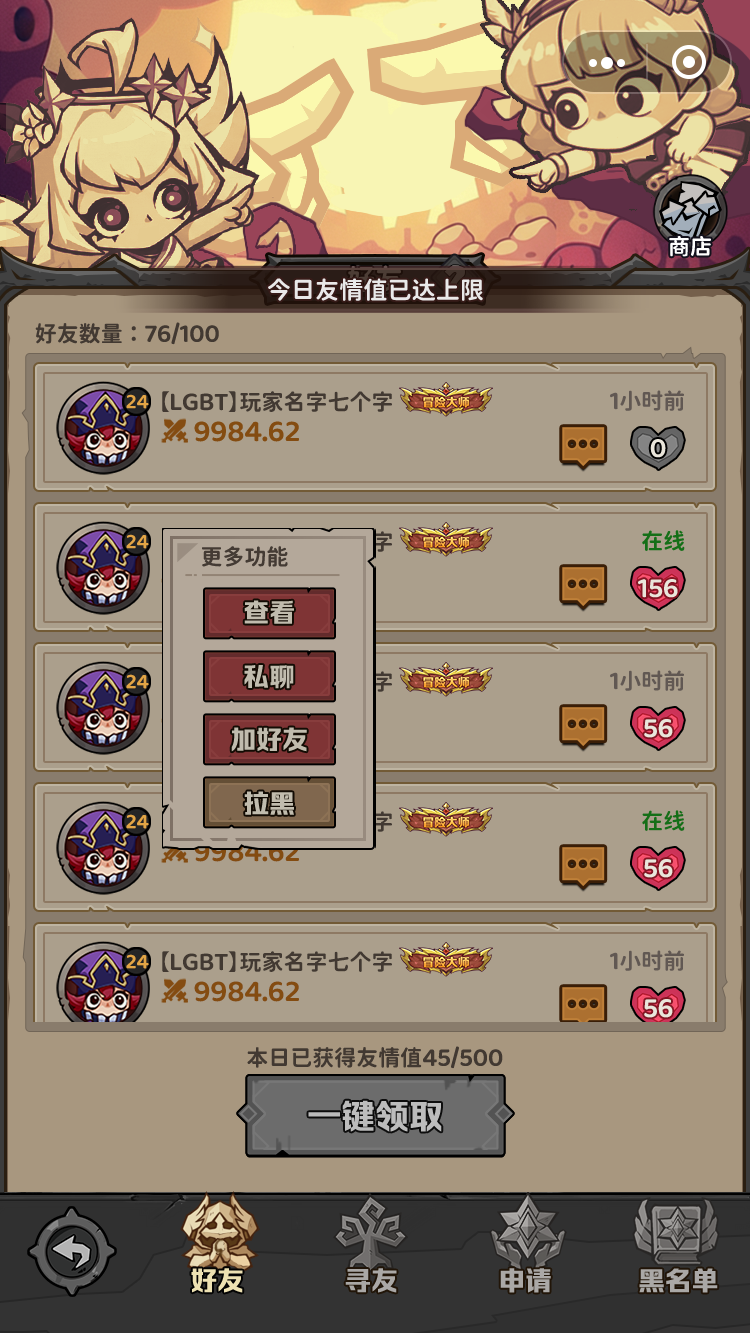
Task: Open chat bubble for the online second friend
Action: pos(583,586)
